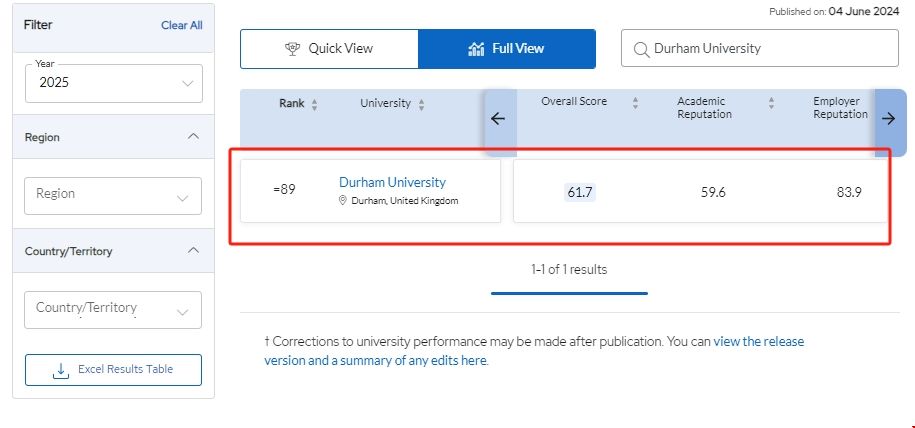This screenshot has height=428, width=915.
Task: Collapse the Region filter section
Action: tap(193, 137)
